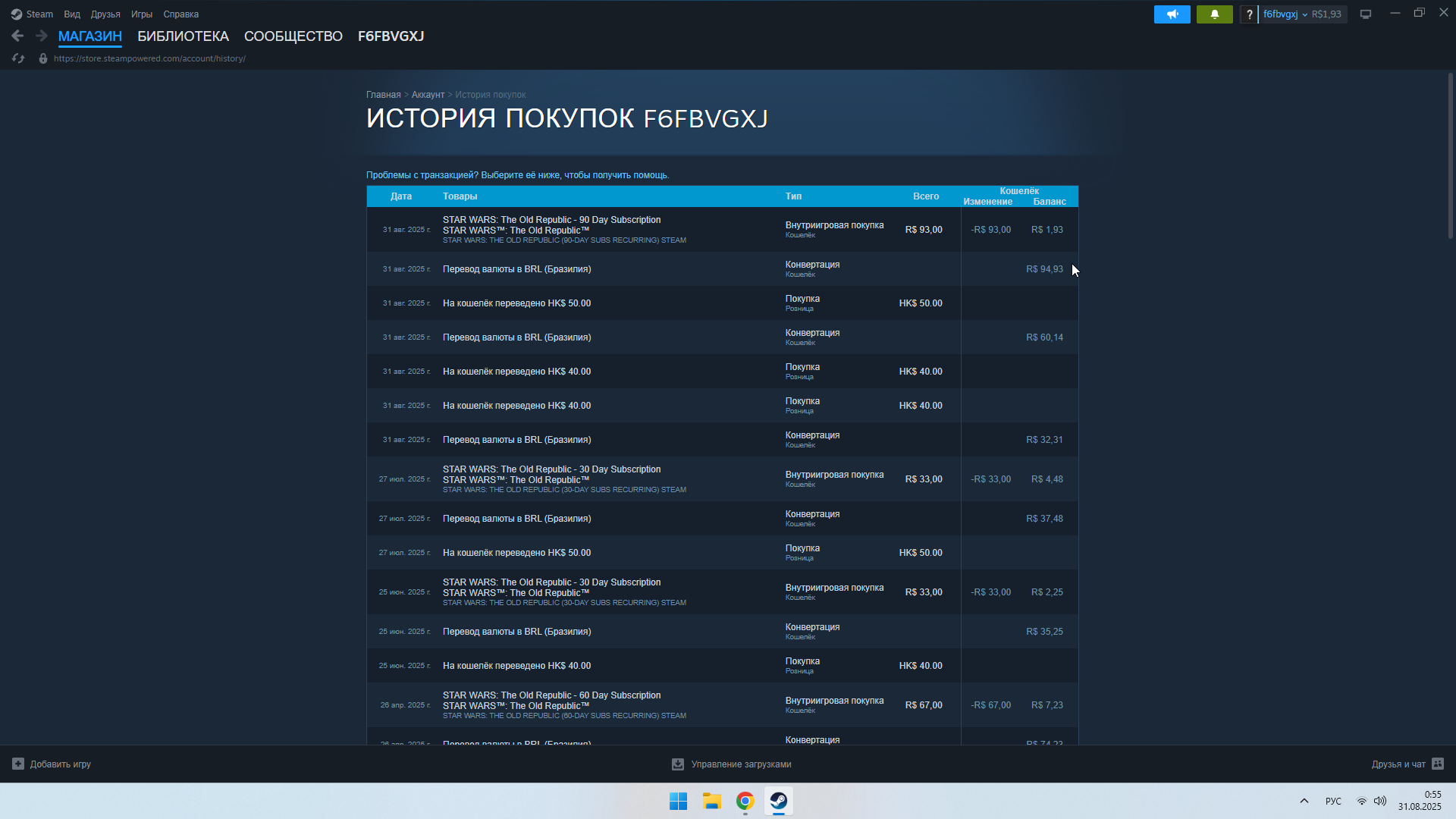Click the Изменение column header
Screen dimensions: 1456x819
[988, 202]
